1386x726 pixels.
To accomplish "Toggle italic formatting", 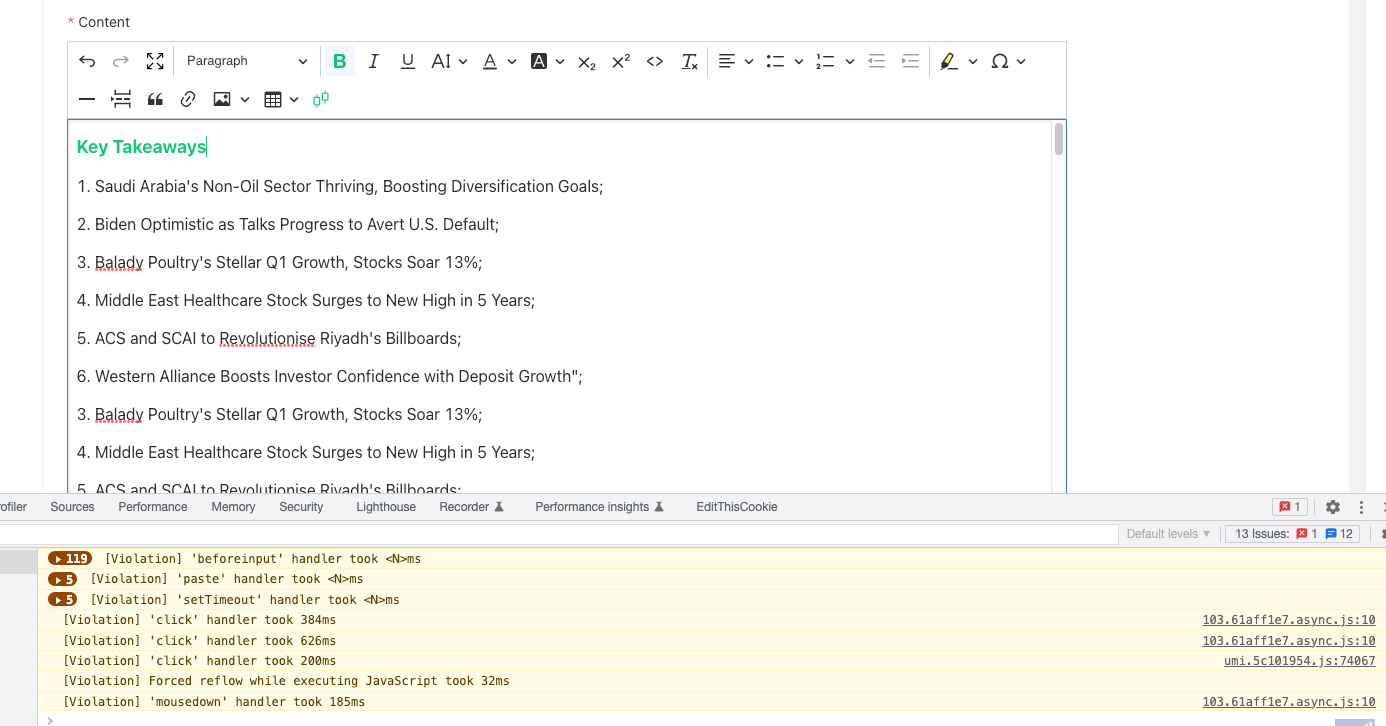I will coord(373,61).
